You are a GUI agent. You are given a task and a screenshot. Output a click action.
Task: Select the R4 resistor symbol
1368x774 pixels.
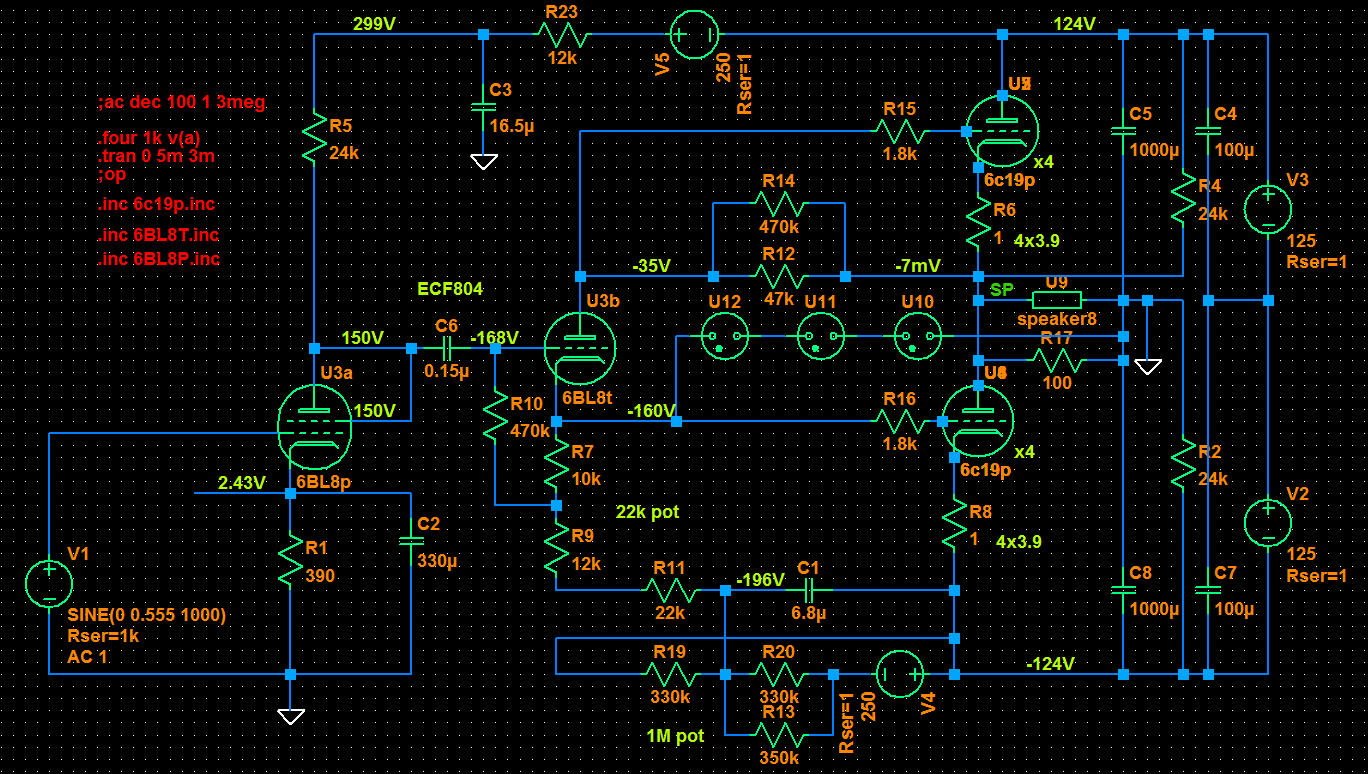1184,198
